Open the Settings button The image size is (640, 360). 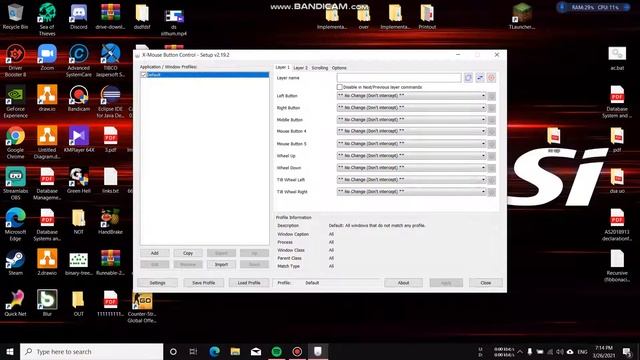158,283
